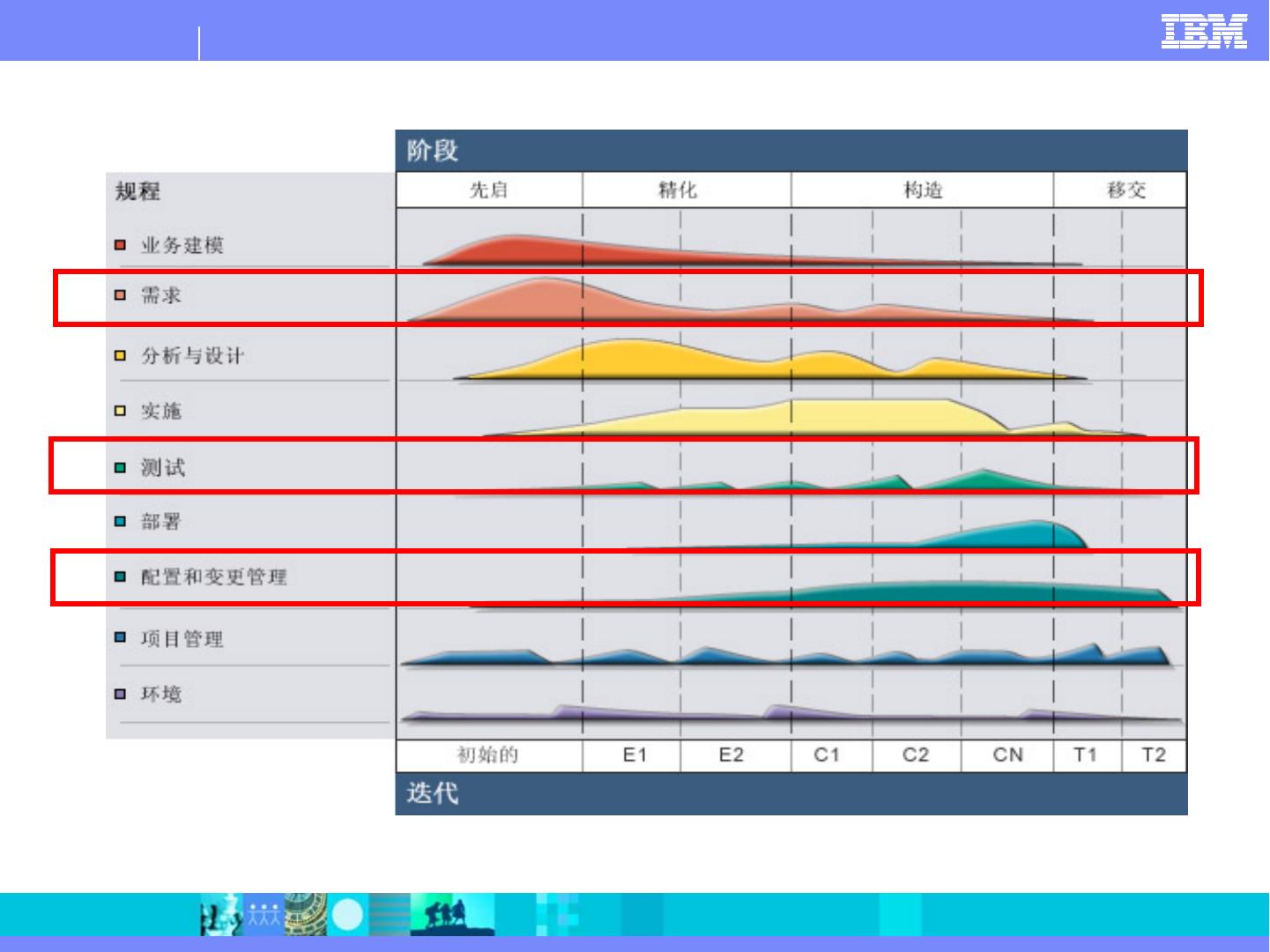1270x952 pixels.
Task: Click the 阶段 header title
Action: click(x=433, y=151)
